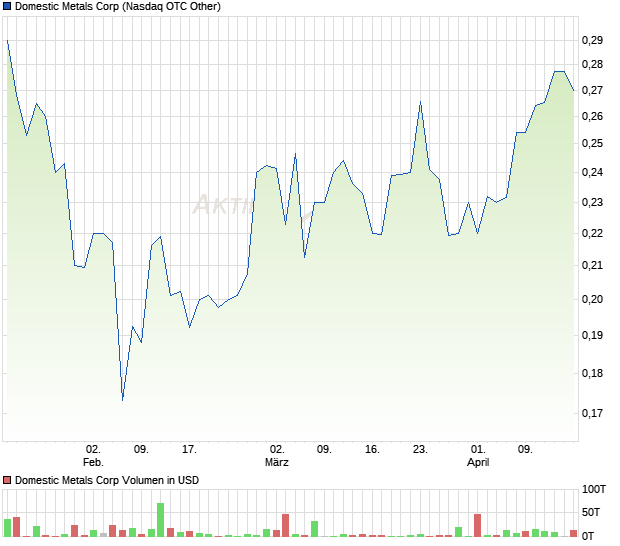Click the 0,19 price axis label

592,335
